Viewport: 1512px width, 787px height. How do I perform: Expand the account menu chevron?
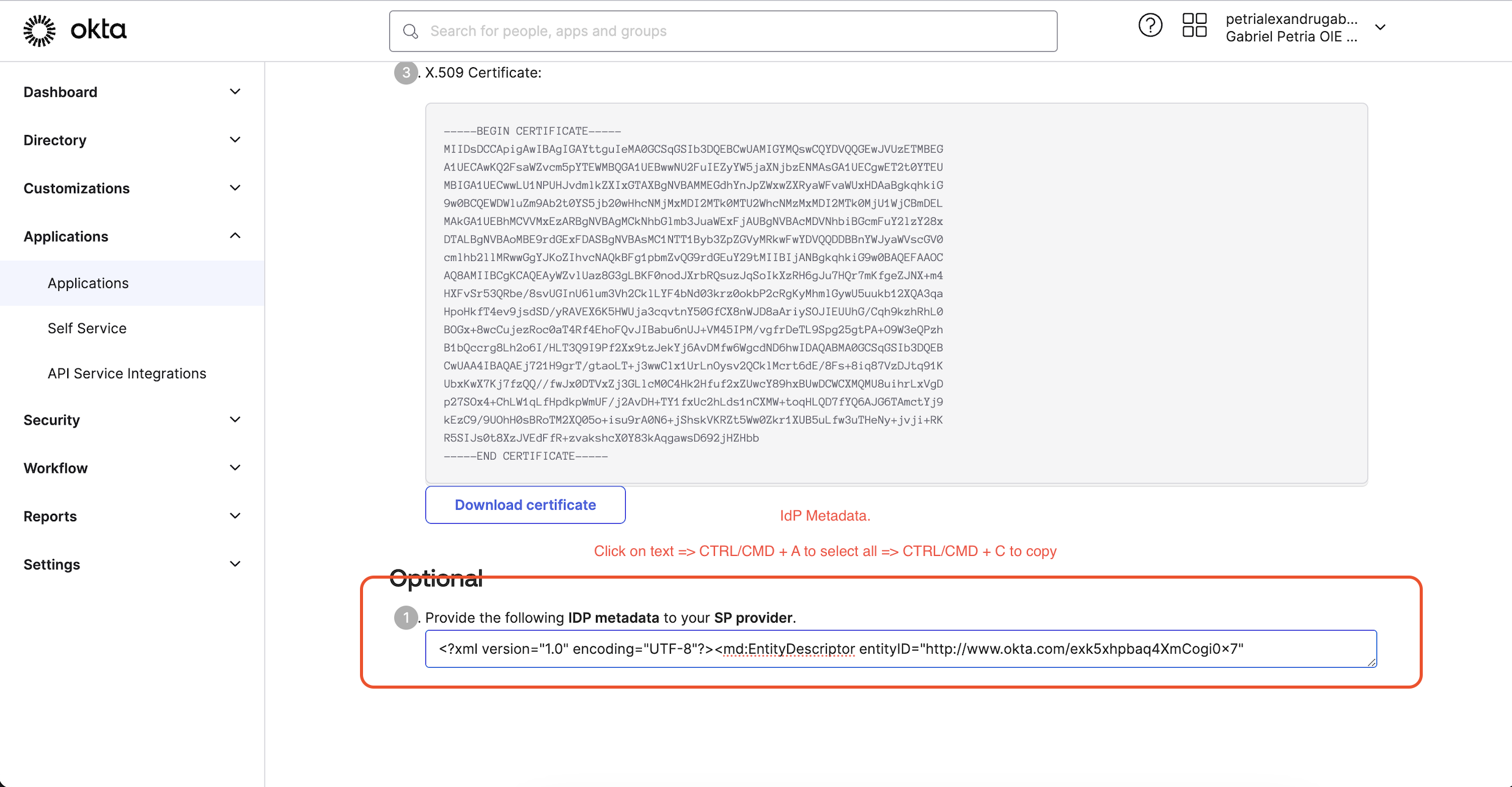click(1380, 27)
